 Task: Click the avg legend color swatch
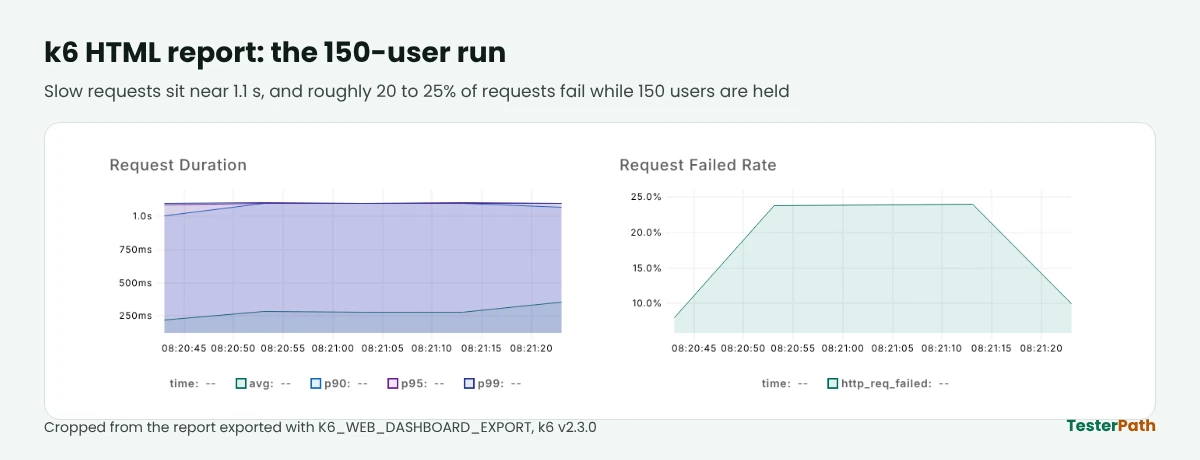point(241,383)
